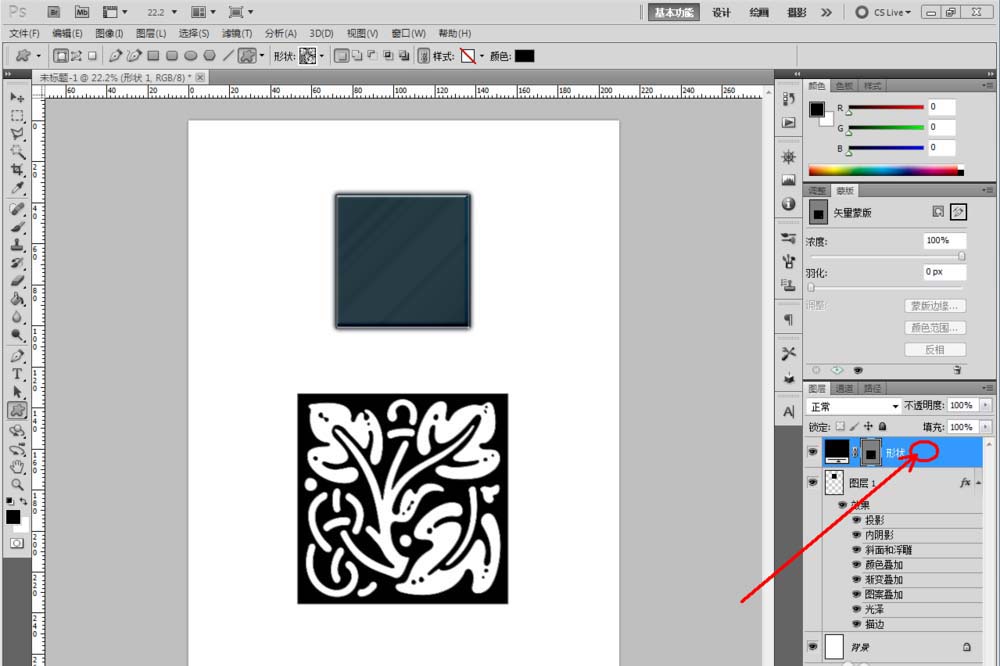Open the 正常 blend mode dropdown
Image resolution: width=1000 pixels, height=666 pixels.
852,406
